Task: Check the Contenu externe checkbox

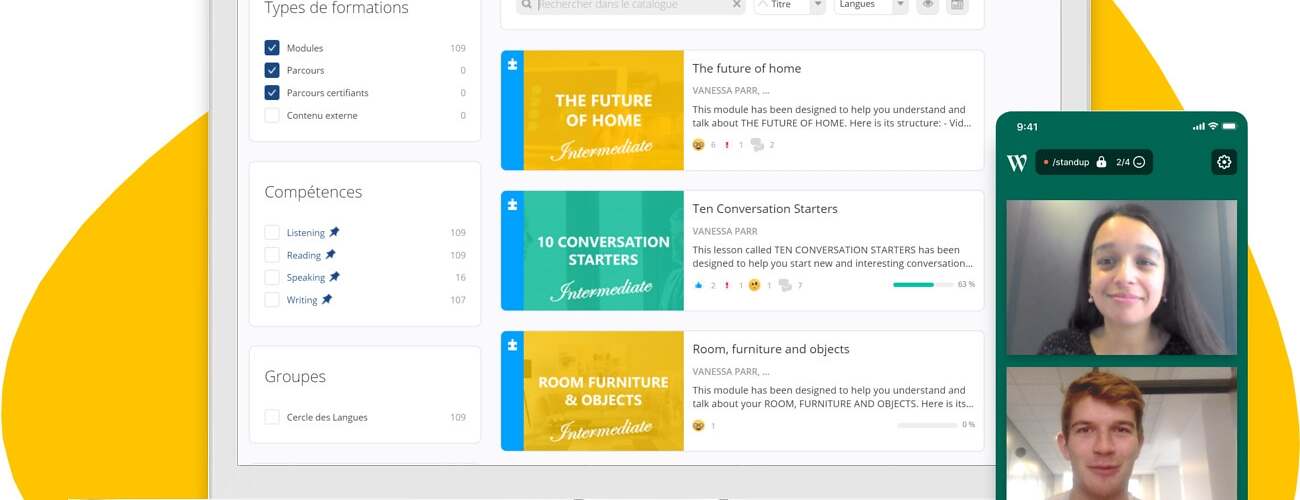Action: [272, 115]
